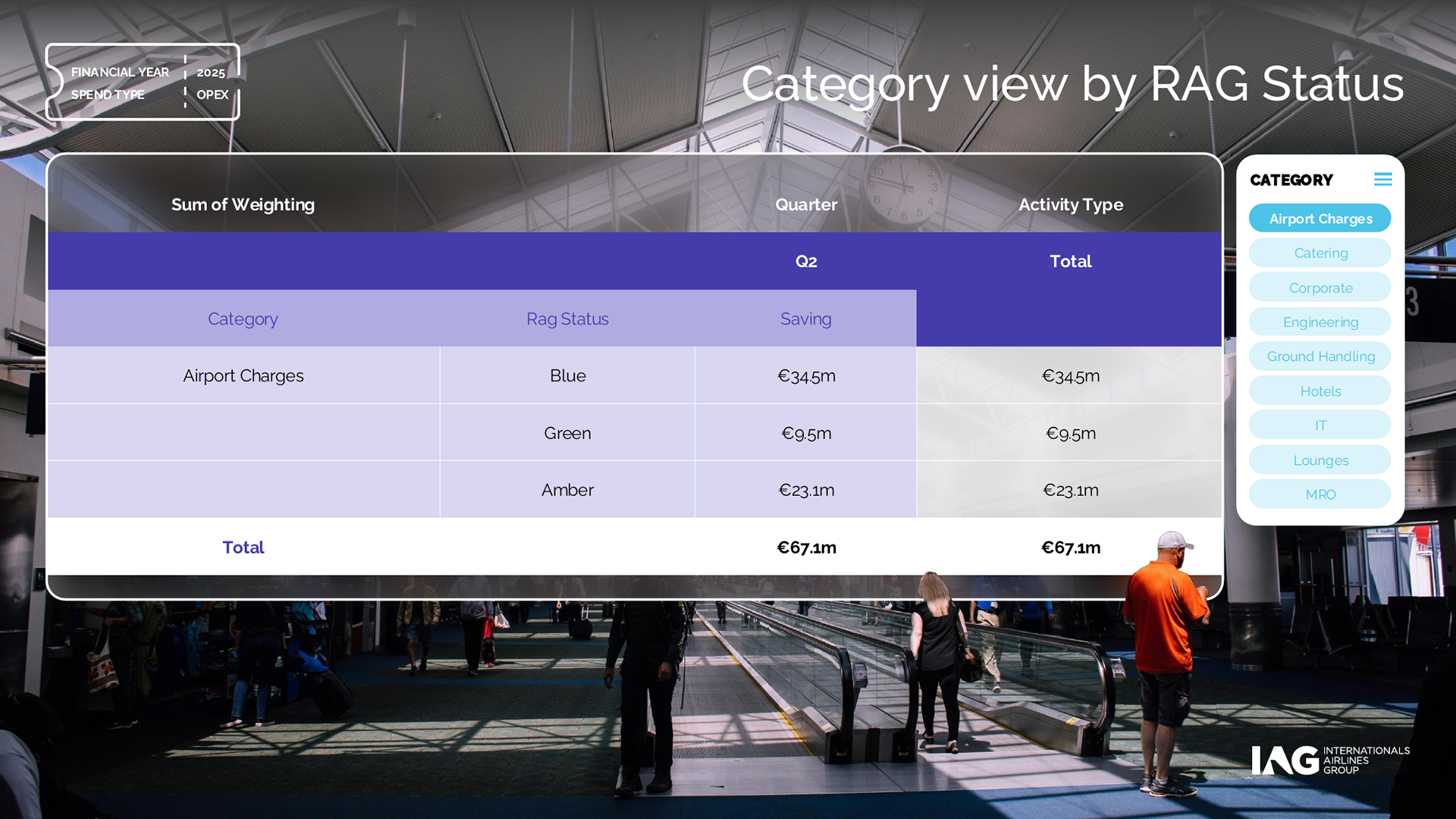The height and width of the screenshot is (819, 1456).
Task: Sort by the Saving column header
Action: pyautogui.click(x=805, y=319)
